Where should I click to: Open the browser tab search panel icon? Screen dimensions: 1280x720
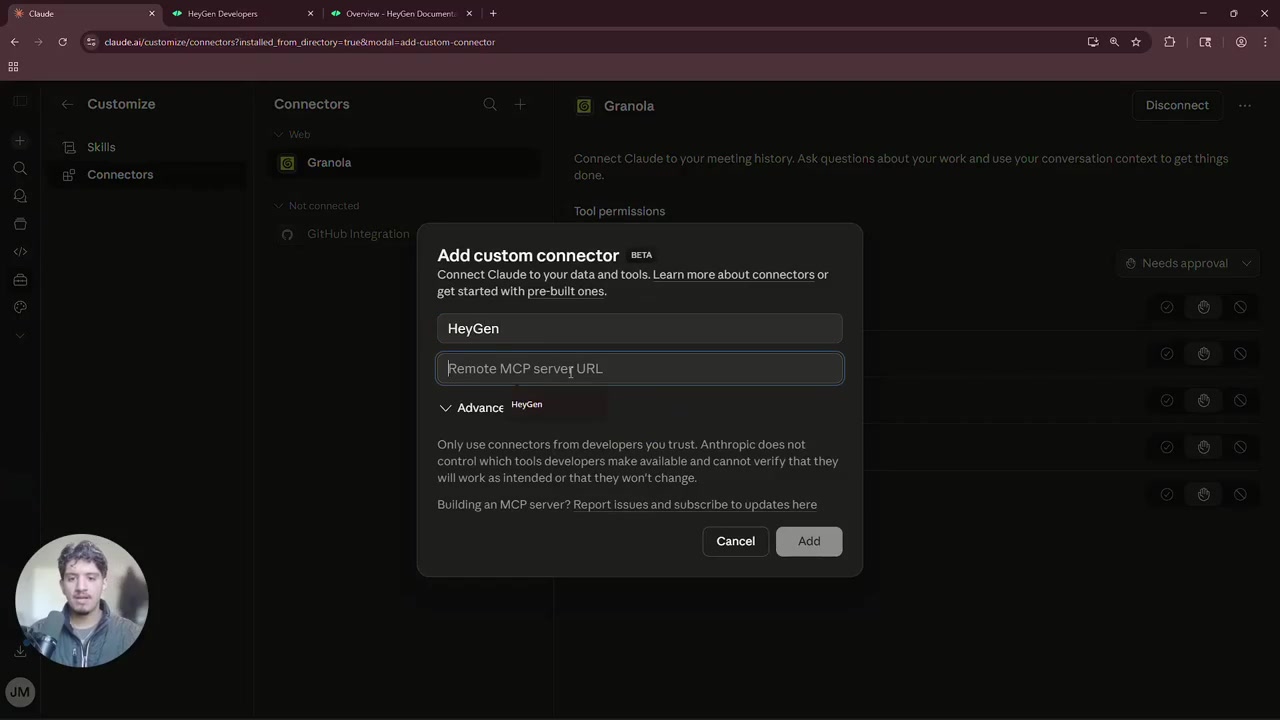coord(1205,42)
